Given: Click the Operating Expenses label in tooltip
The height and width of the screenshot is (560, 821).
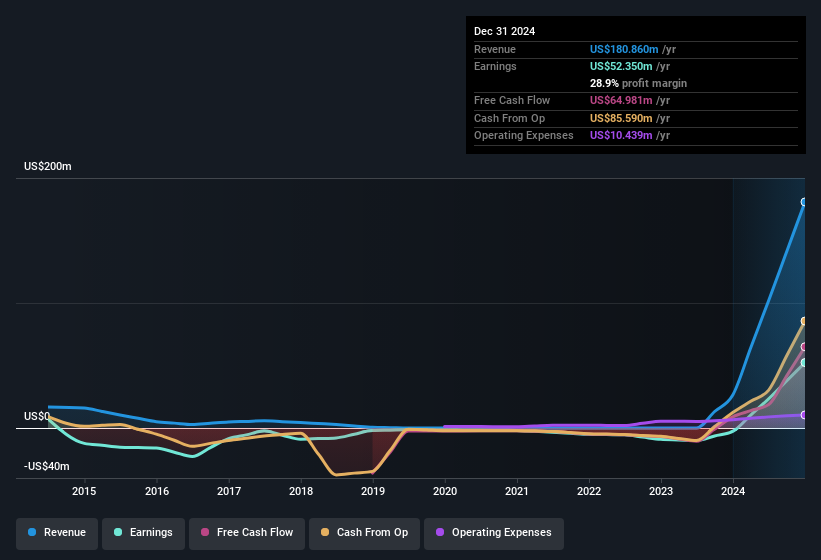Looking at the screenshot, I should point(524,136).
